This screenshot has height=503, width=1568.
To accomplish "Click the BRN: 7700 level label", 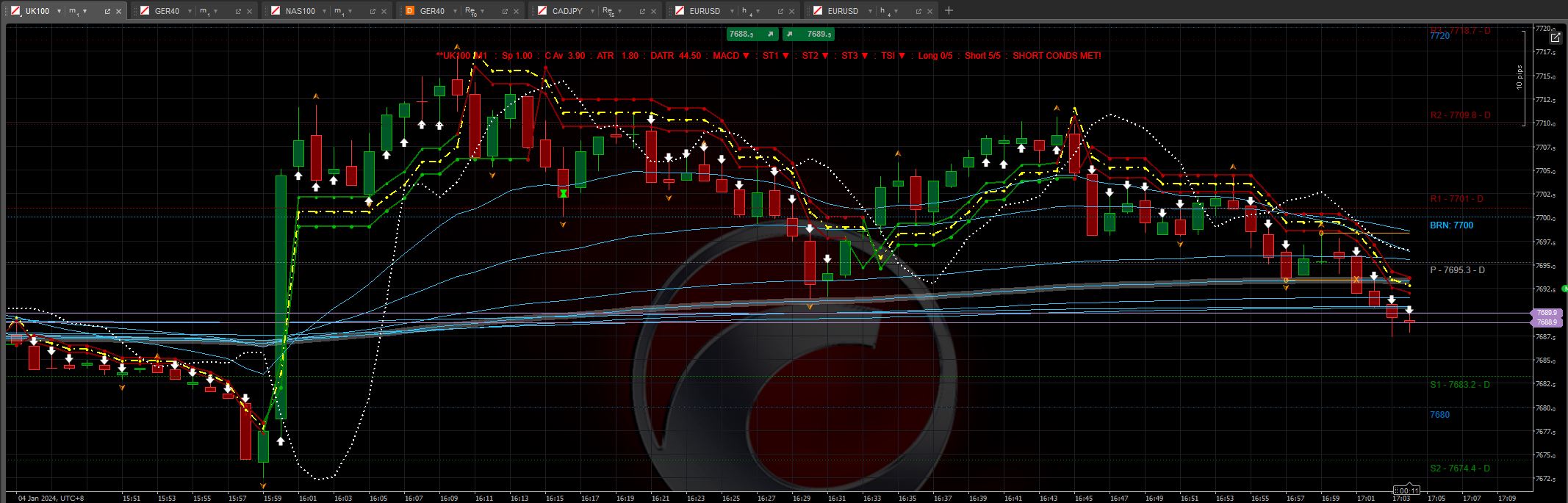I will (x=1451, y=225).
